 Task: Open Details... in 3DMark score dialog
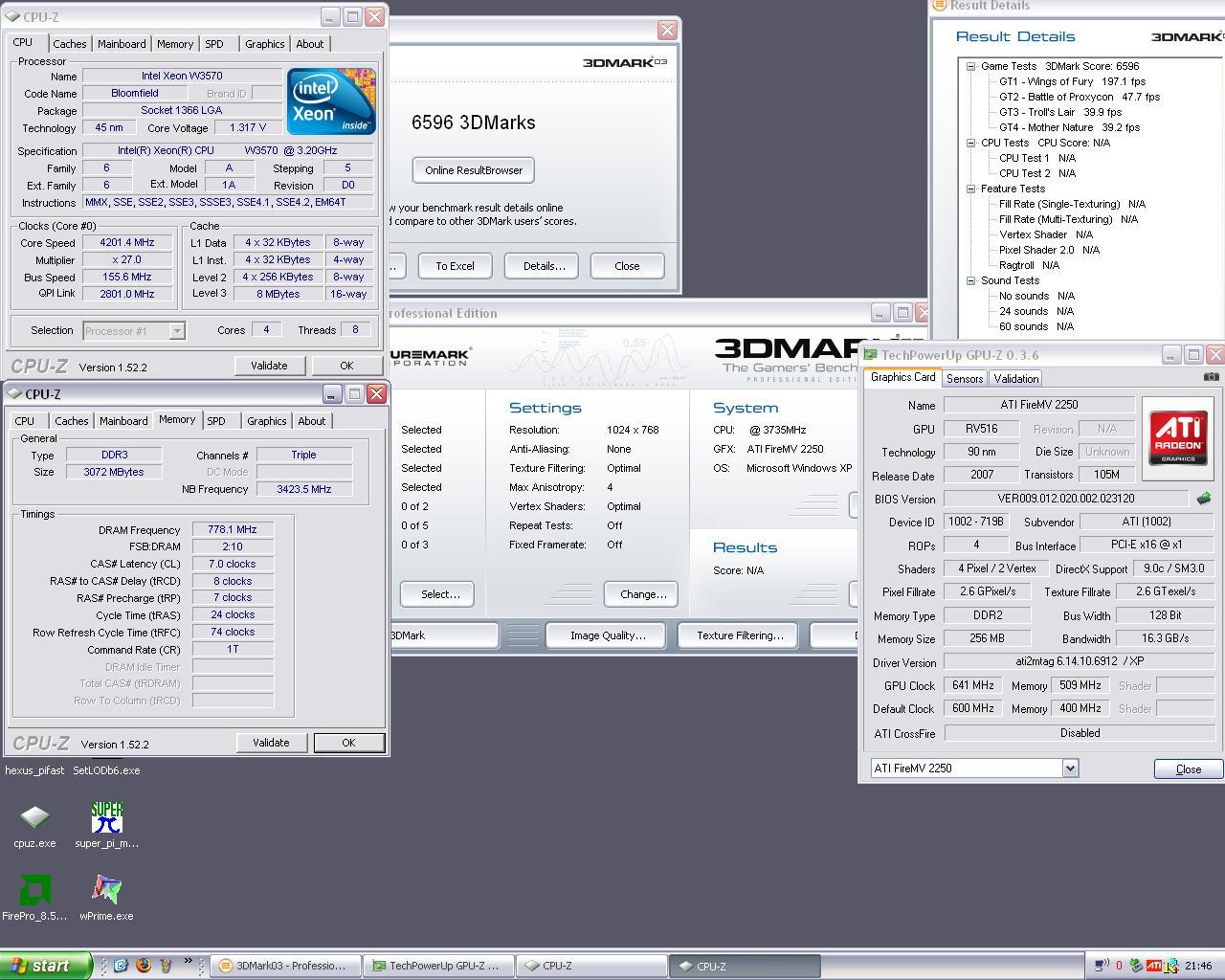point(543,266)
